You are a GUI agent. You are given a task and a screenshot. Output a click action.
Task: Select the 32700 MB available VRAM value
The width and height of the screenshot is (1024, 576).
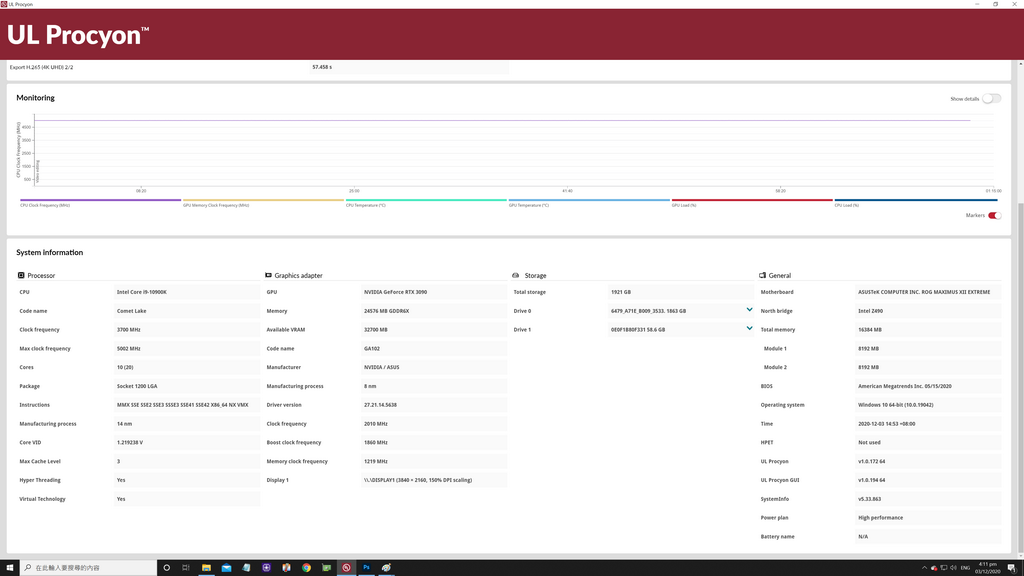pyautogui.click(x=376, y=330)
